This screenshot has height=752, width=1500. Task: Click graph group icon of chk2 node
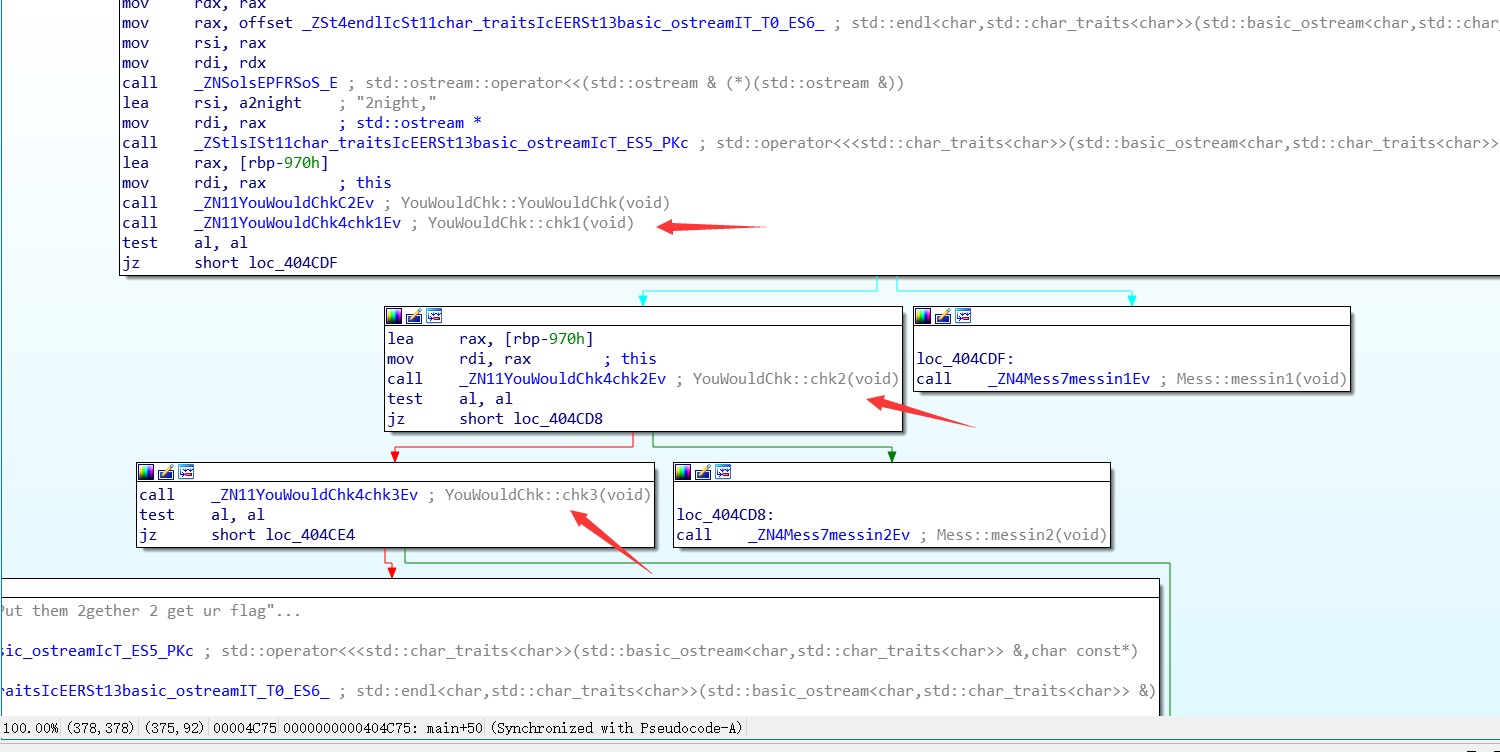point(434,316)
